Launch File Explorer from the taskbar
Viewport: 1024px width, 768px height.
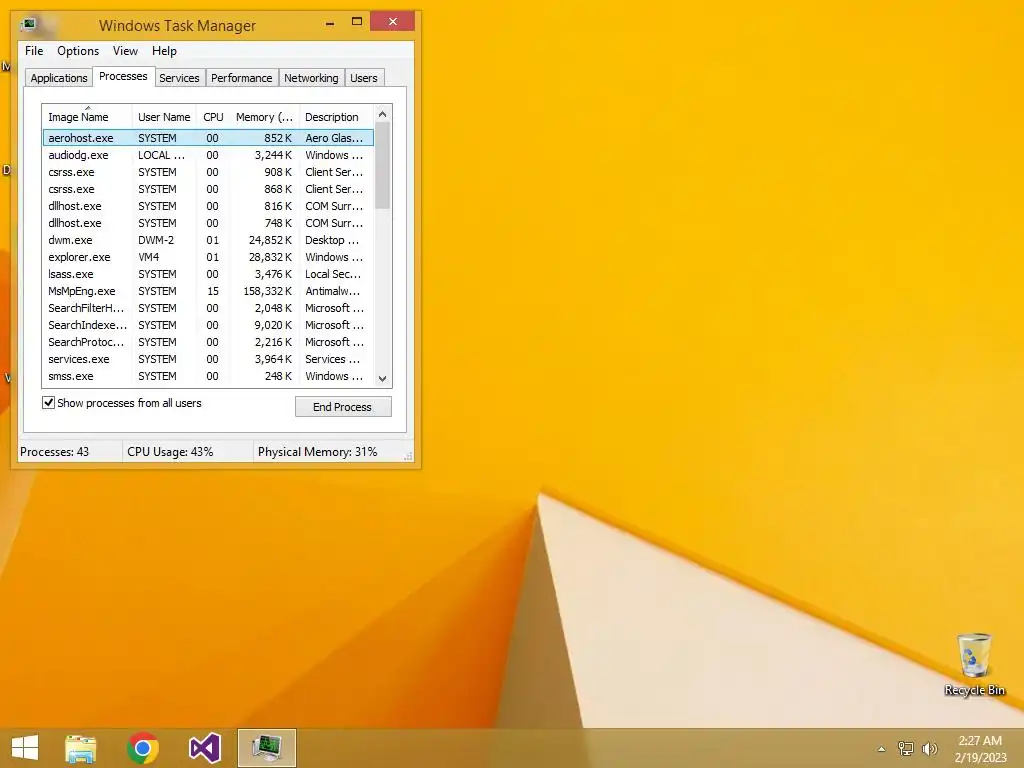80,748
